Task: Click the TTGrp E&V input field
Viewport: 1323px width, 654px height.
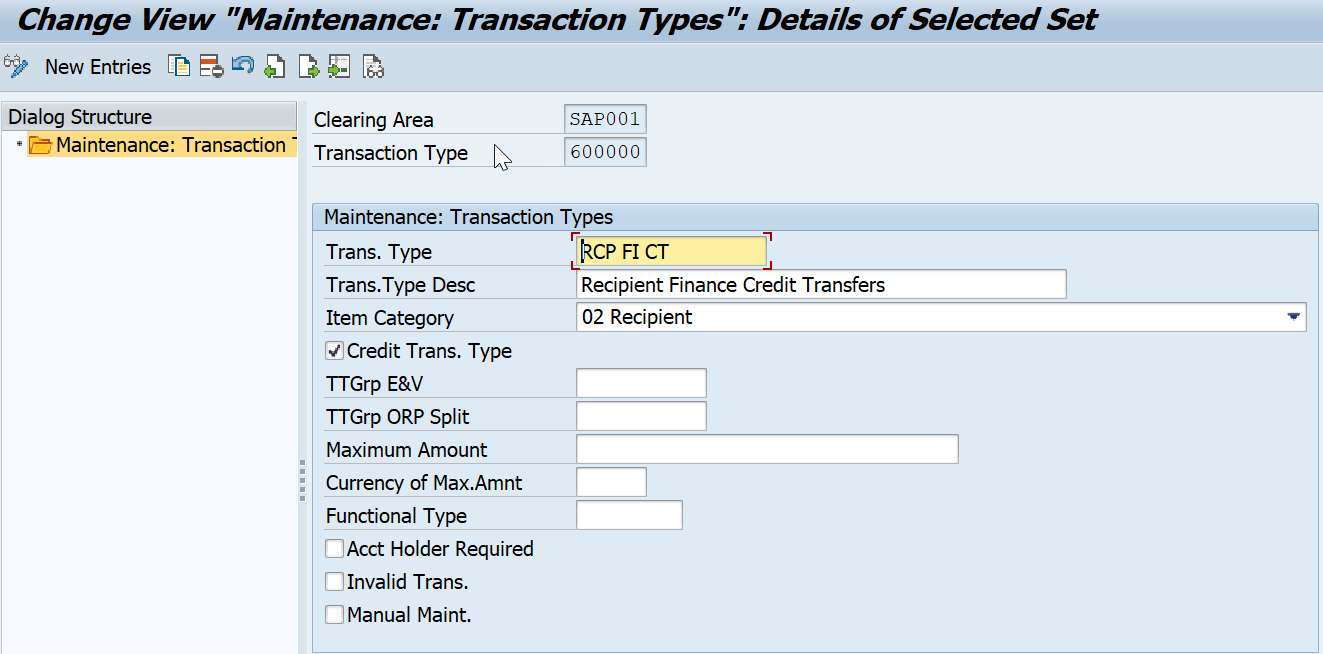Action: (x=640, y=382)
